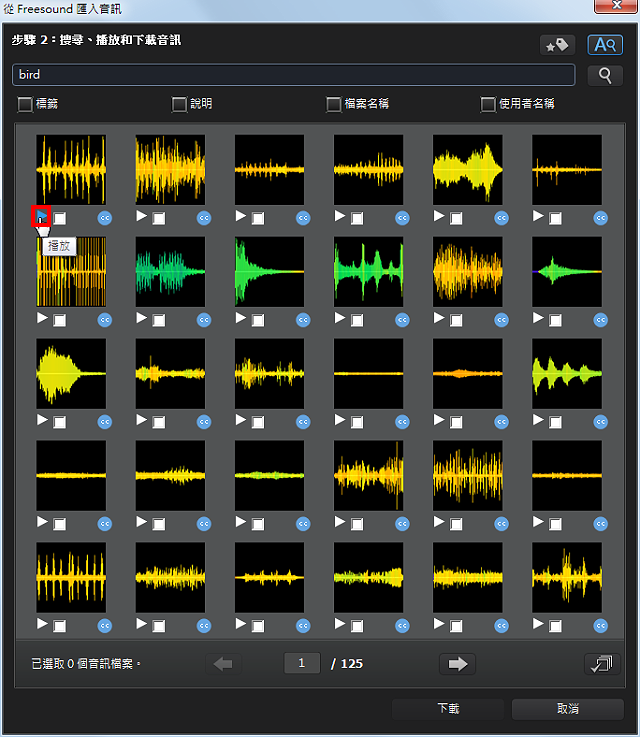
Task: Select the waveform thumbnail in row three, column six
Action: pos(567,374)
